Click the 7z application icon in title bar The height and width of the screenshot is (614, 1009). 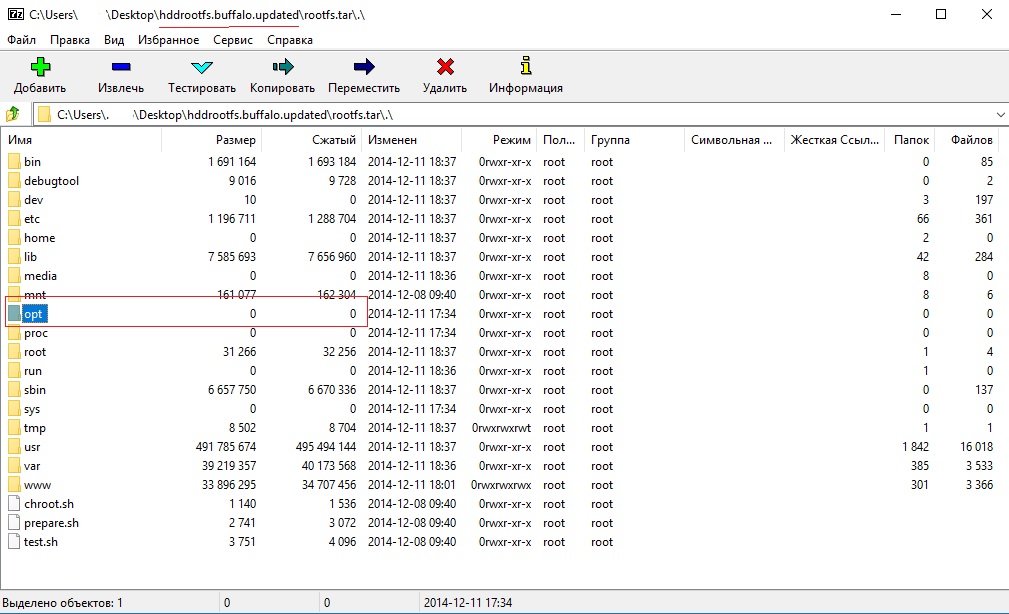[x=15, y=14]
